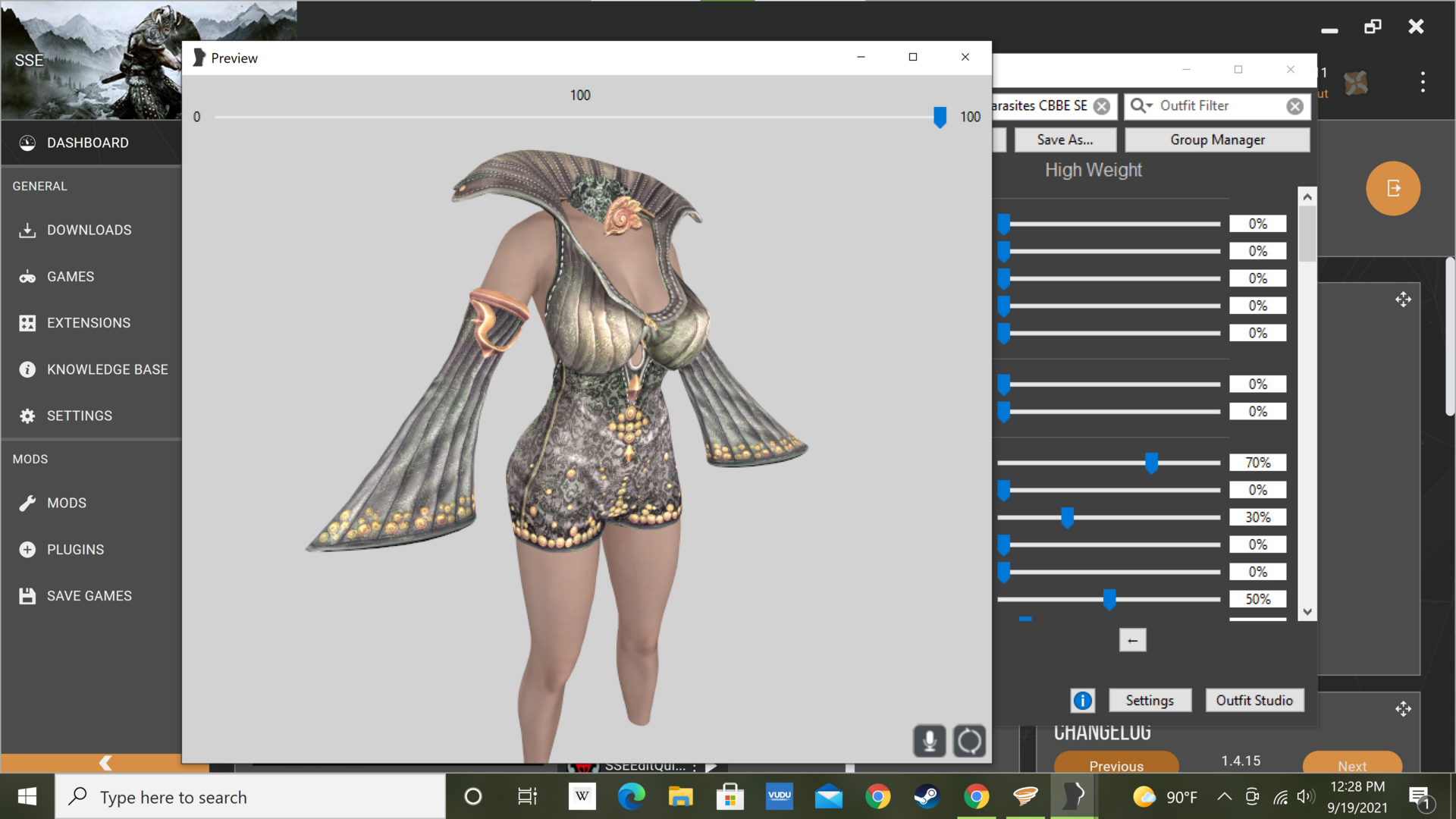Open Vortex three-dot menu
This screenshot has height=819, width=1456.
coord(1423,82)
